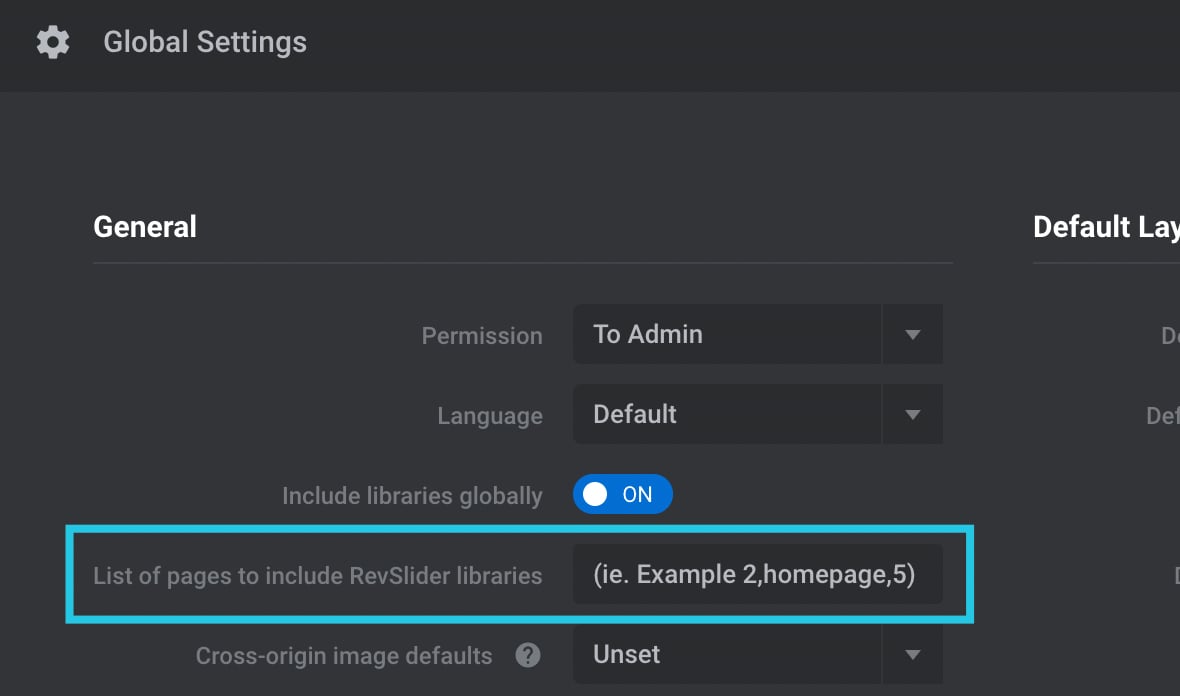Click the Include libraries globally label
This screenshot has width=1180, height=696.
click(x=412, y=496)
